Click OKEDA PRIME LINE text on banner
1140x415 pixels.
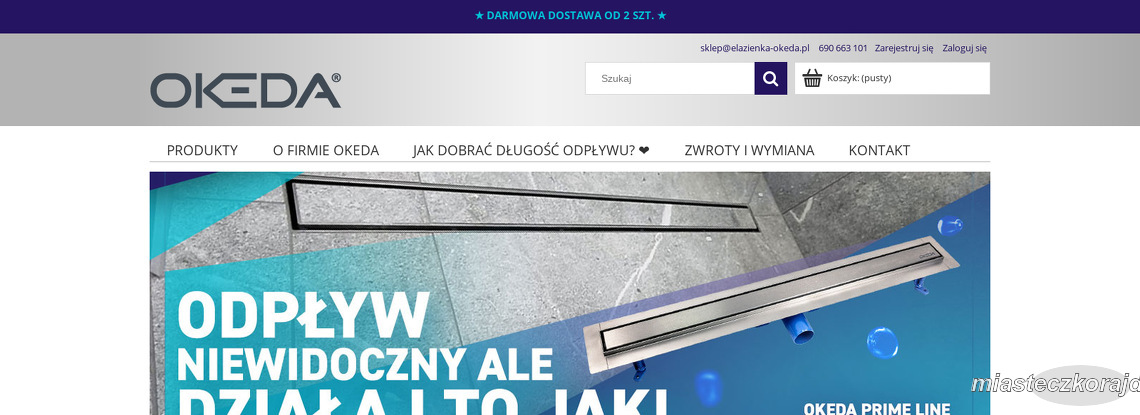pos(877,407)
